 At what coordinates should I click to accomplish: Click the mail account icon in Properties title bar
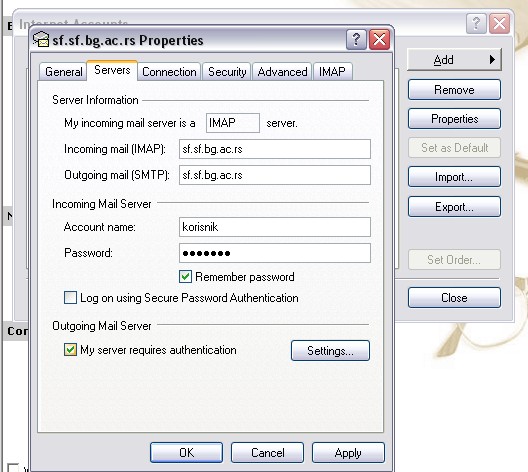pos(41,39)
